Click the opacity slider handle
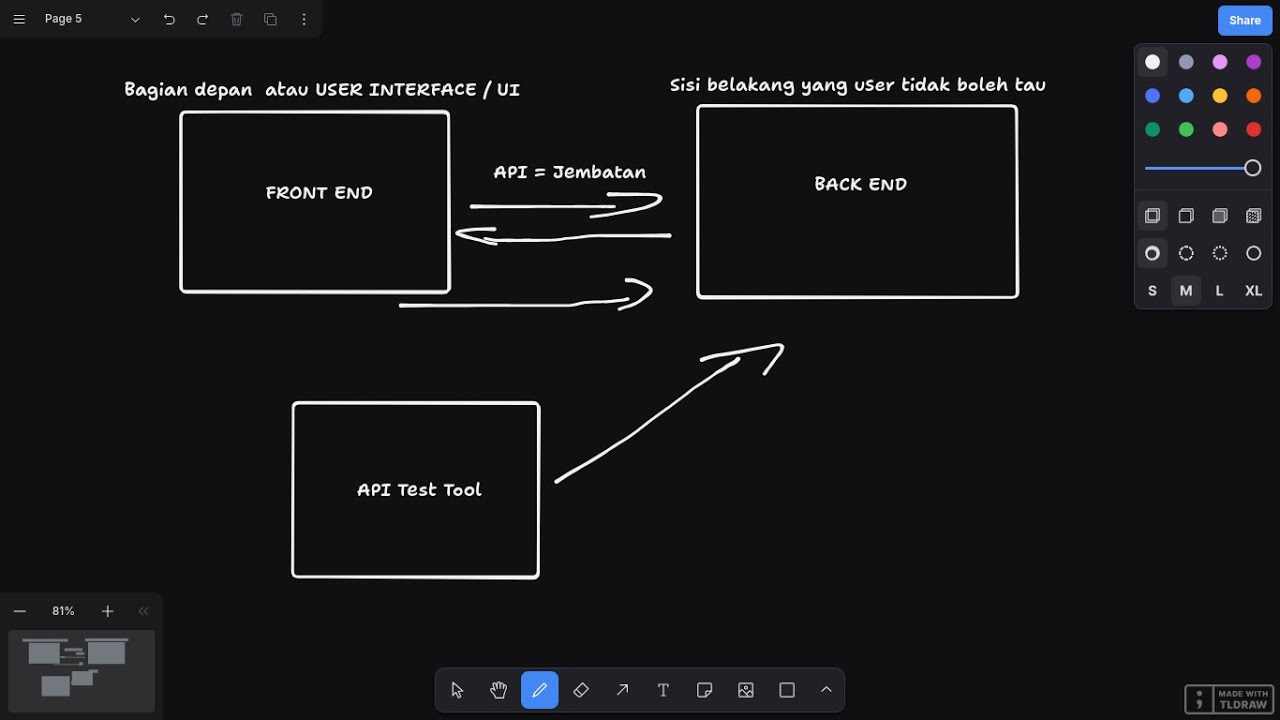Screen dimensions: 1280x720 (1253, 168)
